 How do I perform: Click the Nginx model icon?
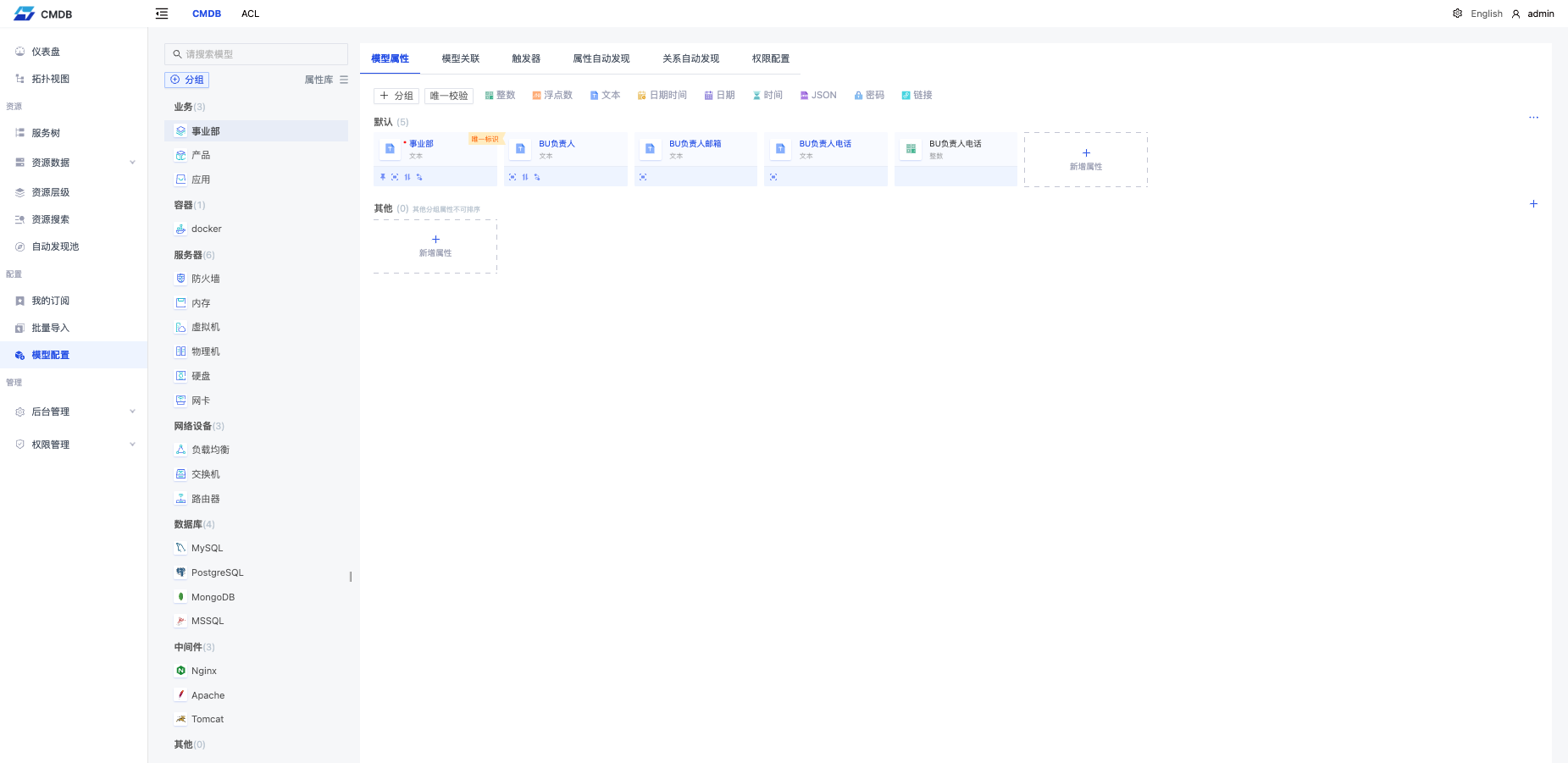point(180,671)
